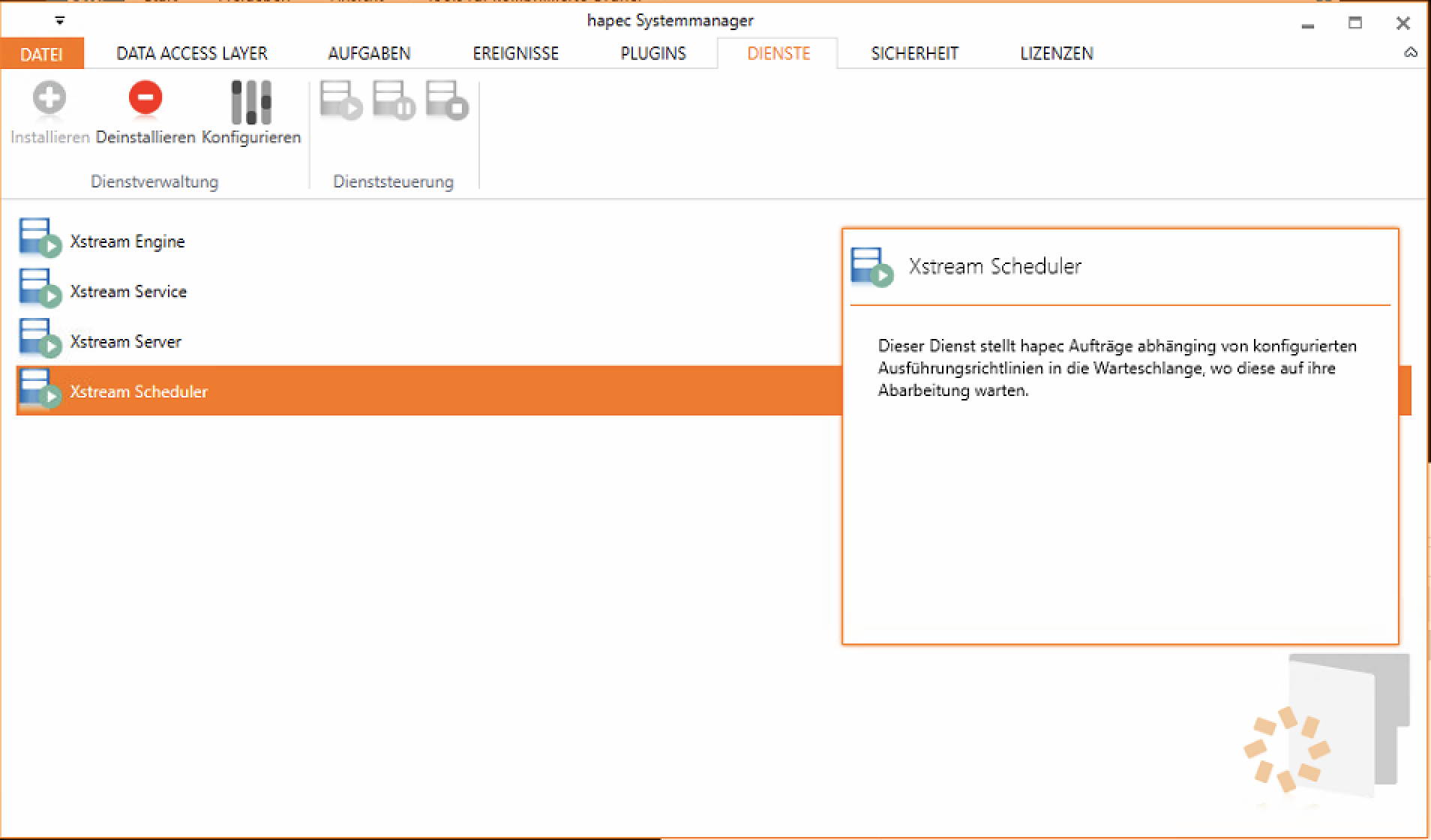The image size is (1431, 840).
Task: Click the Installieren plus icon
Action: click(x=49, y=100)
